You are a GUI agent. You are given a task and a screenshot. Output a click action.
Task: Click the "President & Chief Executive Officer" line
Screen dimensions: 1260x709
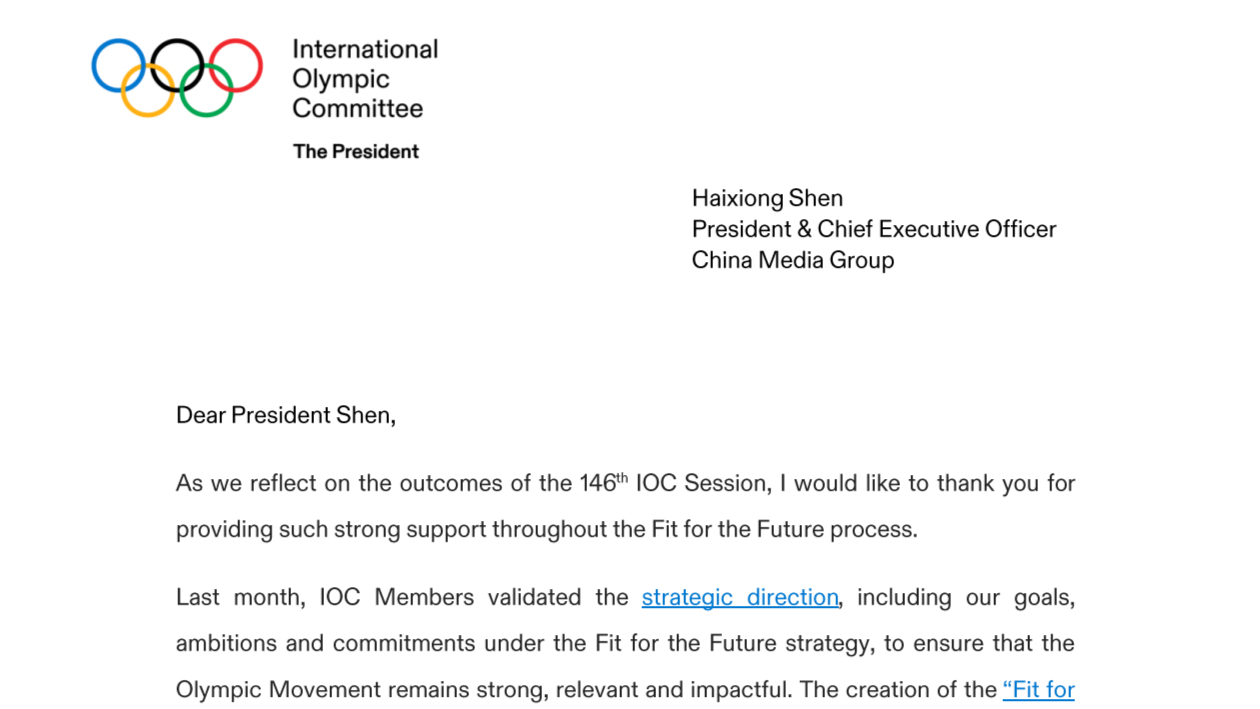(874, 229)
